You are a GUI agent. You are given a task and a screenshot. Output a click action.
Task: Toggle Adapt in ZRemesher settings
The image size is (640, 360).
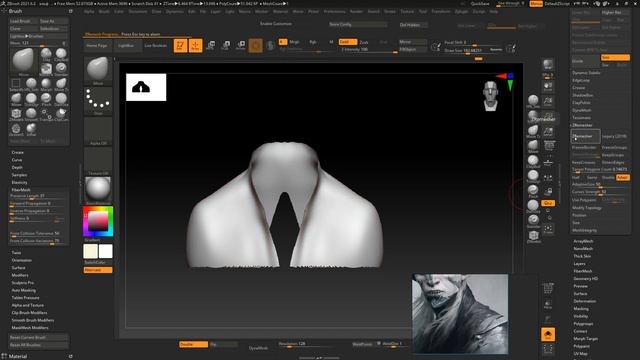point(622,178)
